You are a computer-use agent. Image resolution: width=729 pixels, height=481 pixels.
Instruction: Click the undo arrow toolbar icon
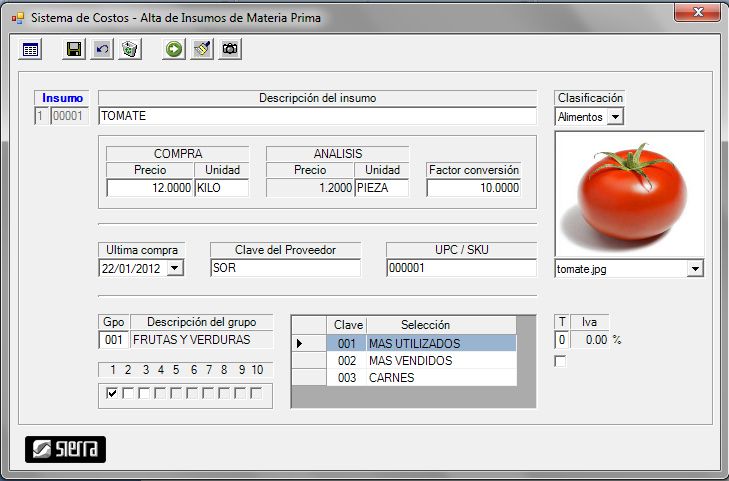pyautogui.click(x=101, y=49)
